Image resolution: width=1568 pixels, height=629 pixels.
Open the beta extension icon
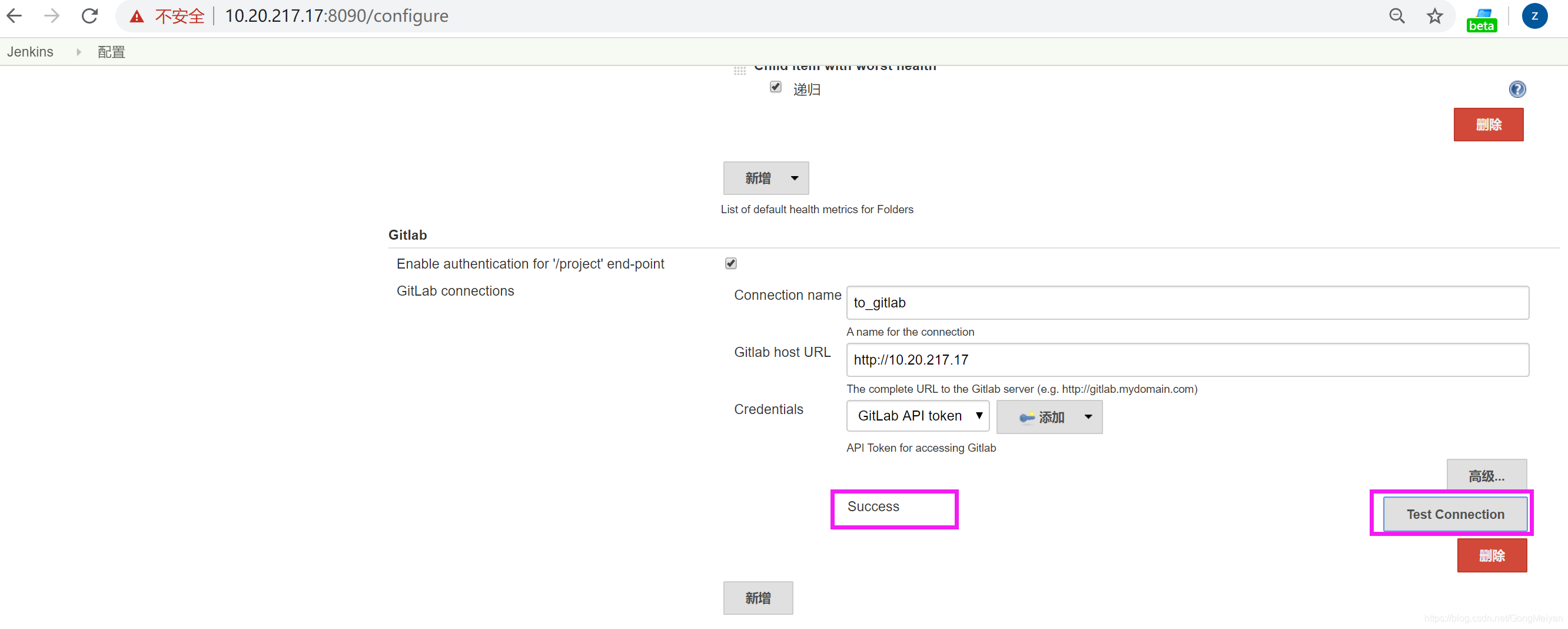tap(1481, 19)
